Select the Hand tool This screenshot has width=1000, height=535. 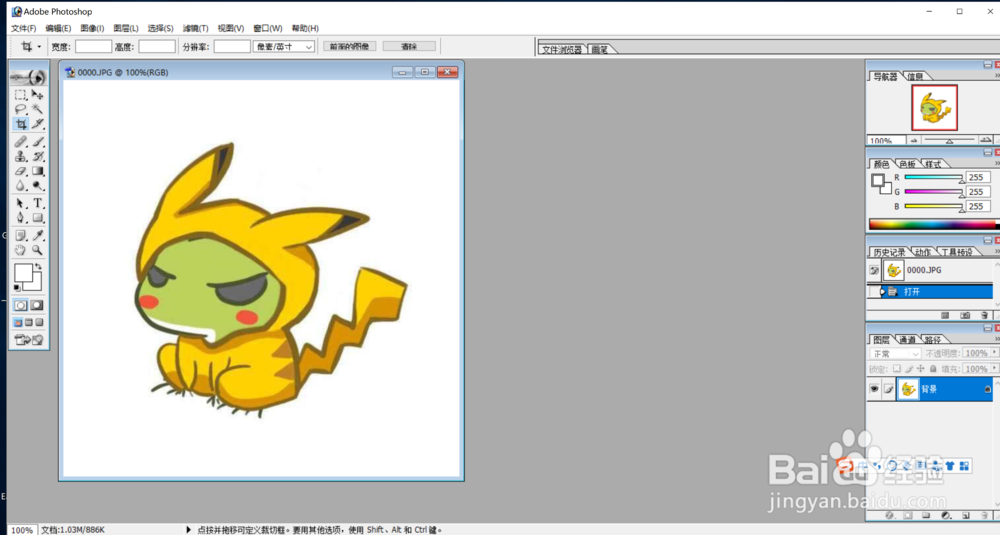tap(20, 251)
